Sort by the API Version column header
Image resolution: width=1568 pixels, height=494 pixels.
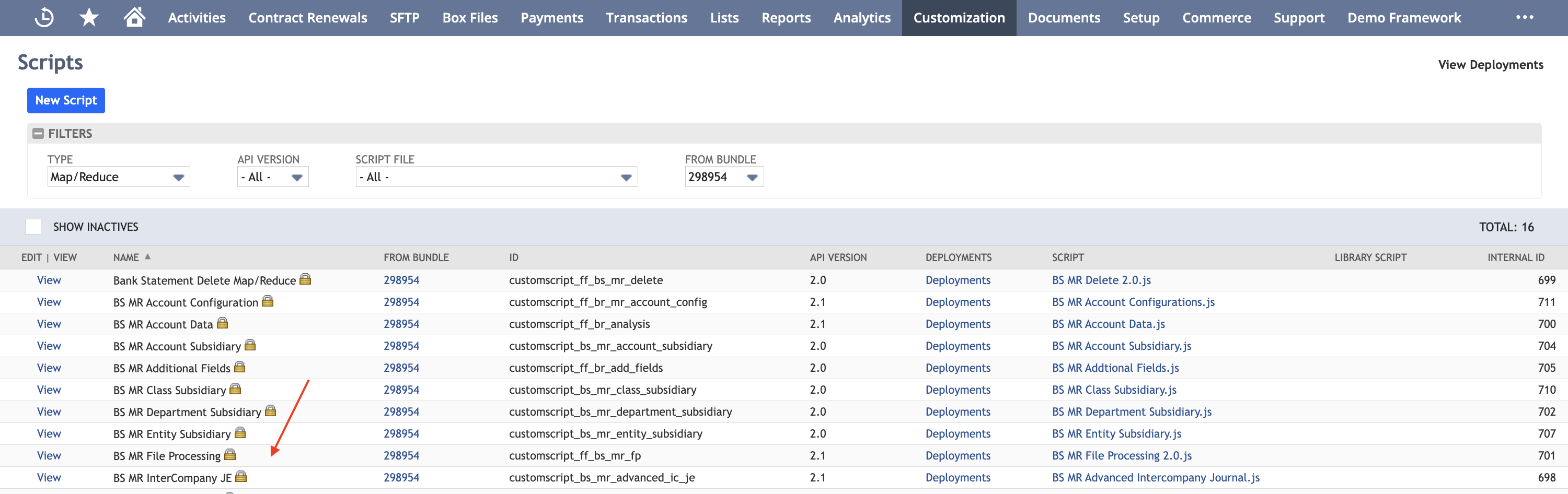[837, 257]
